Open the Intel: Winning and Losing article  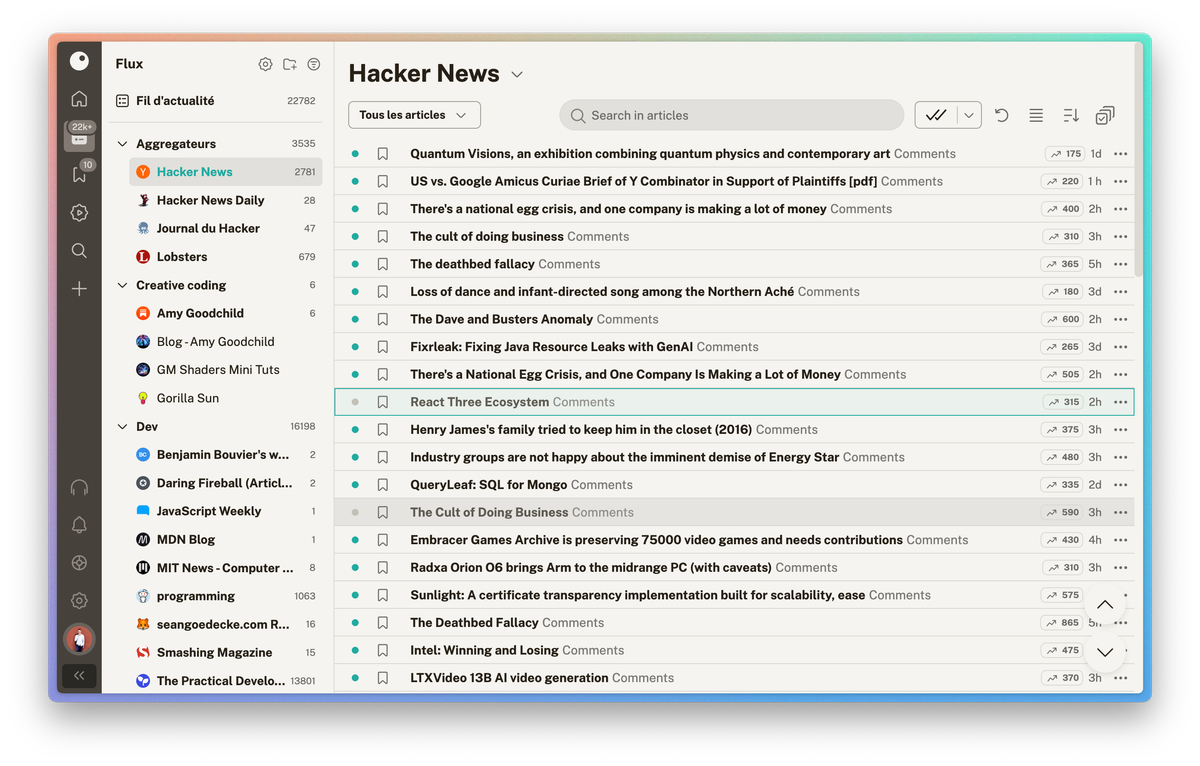point(484,650)
